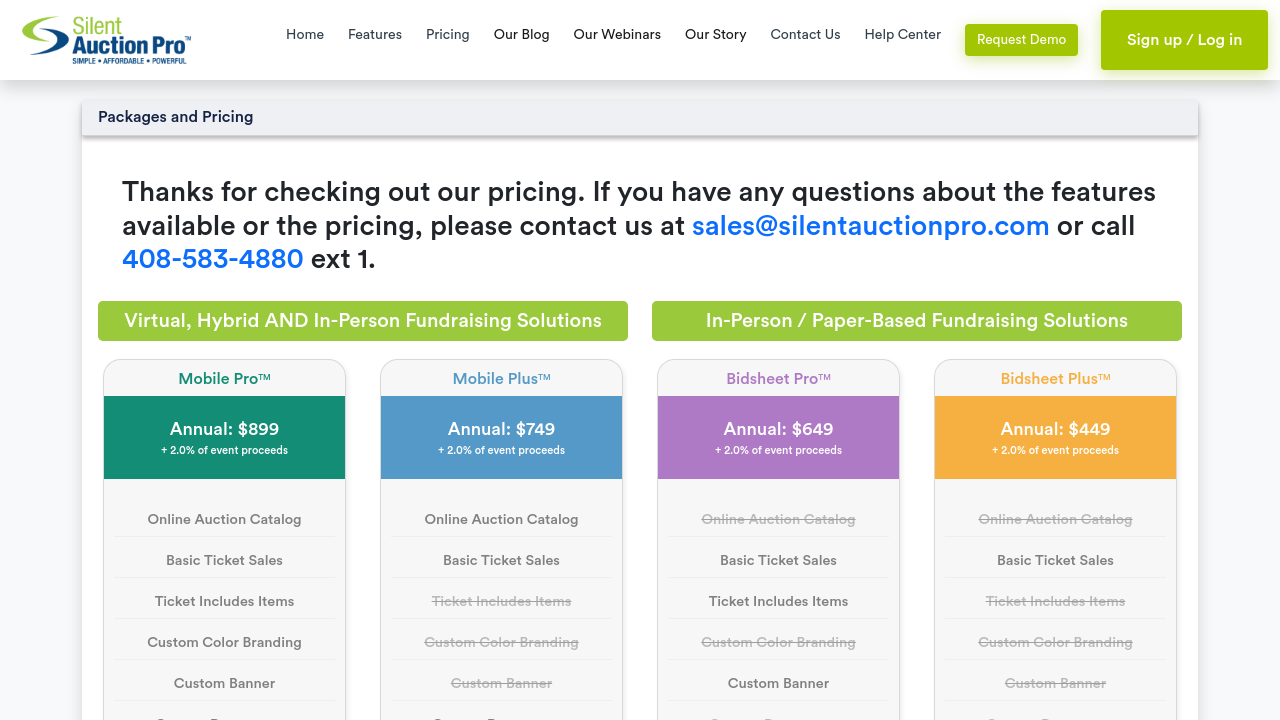The height and width of the screenshot is (720, 1280).
Task: Click the 408-583-4880 phone link
Action: [212, 259]
